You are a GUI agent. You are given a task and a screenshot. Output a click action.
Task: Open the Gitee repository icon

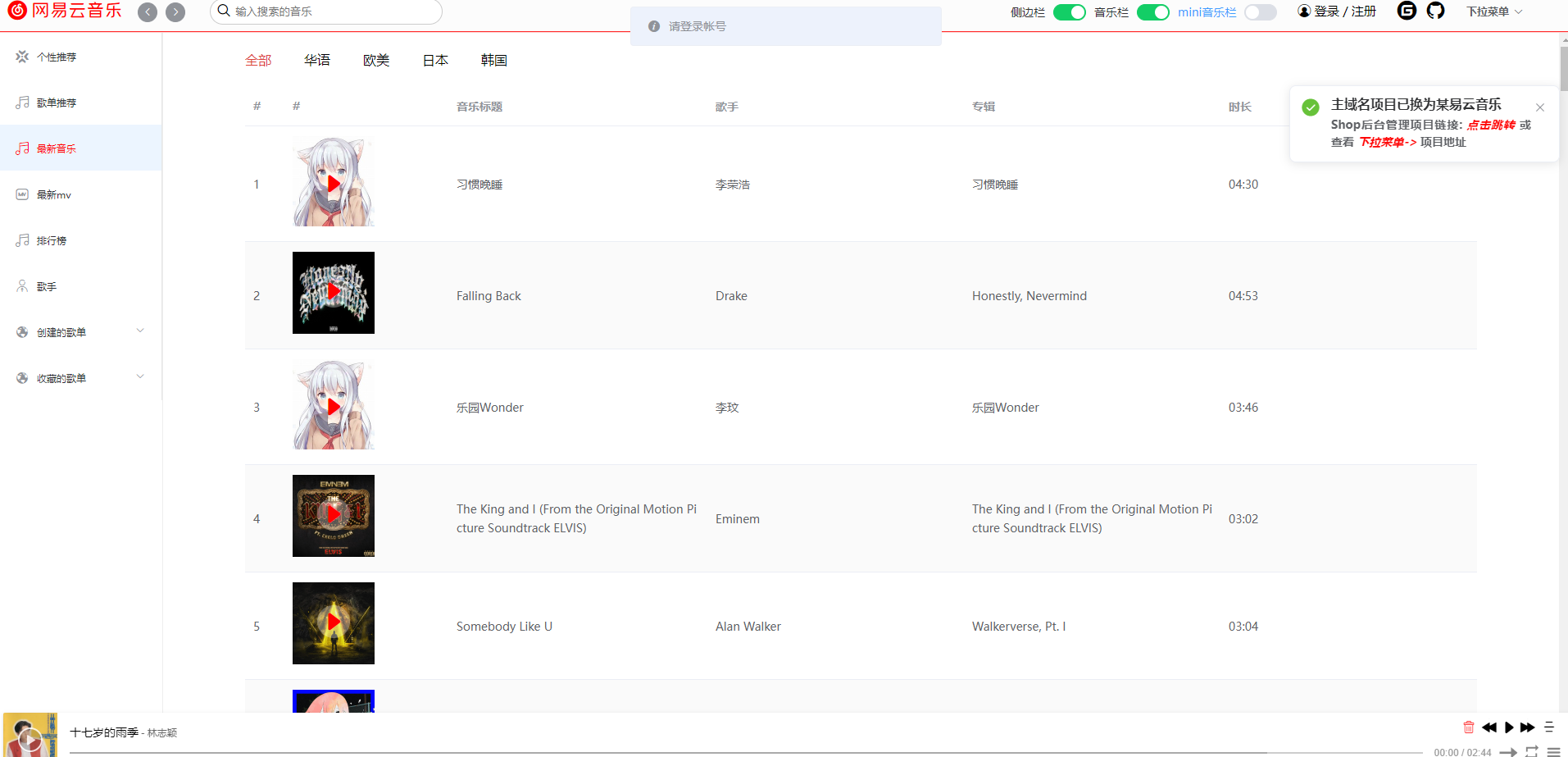(x=1407, y=11)
